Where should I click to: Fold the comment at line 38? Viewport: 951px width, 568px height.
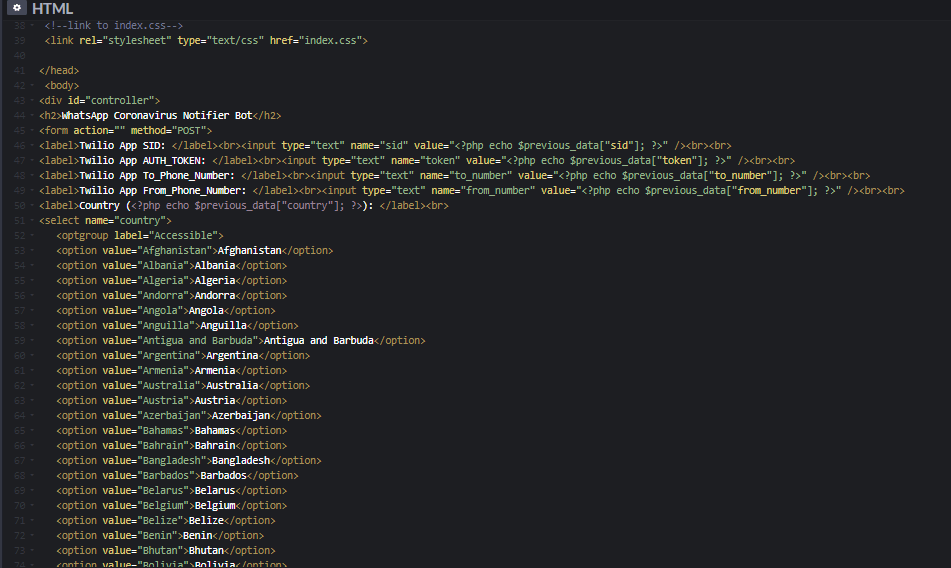(x=33, y=25)
